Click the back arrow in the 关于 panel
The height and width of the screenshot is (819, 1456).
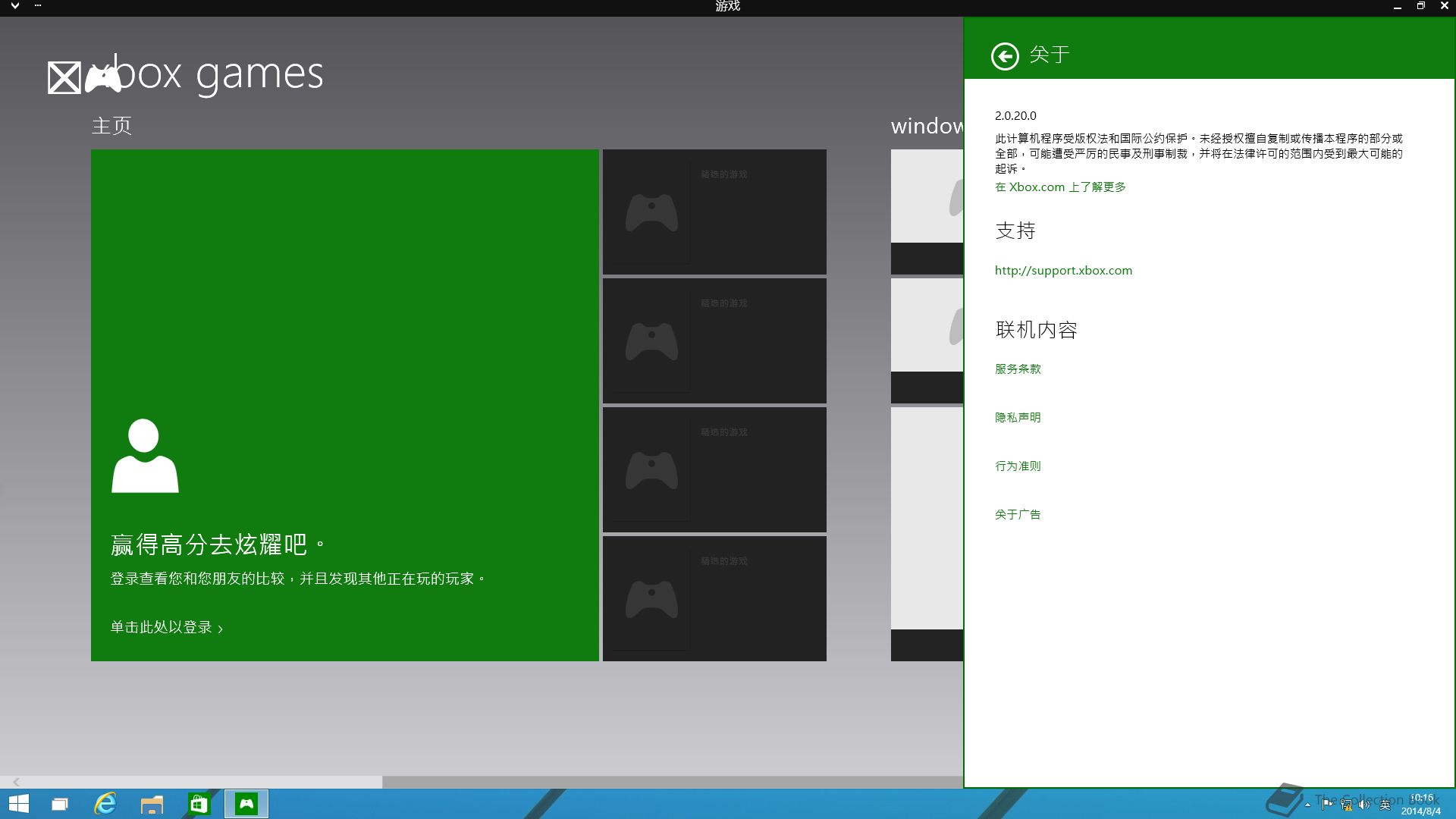coord(1005,55)
